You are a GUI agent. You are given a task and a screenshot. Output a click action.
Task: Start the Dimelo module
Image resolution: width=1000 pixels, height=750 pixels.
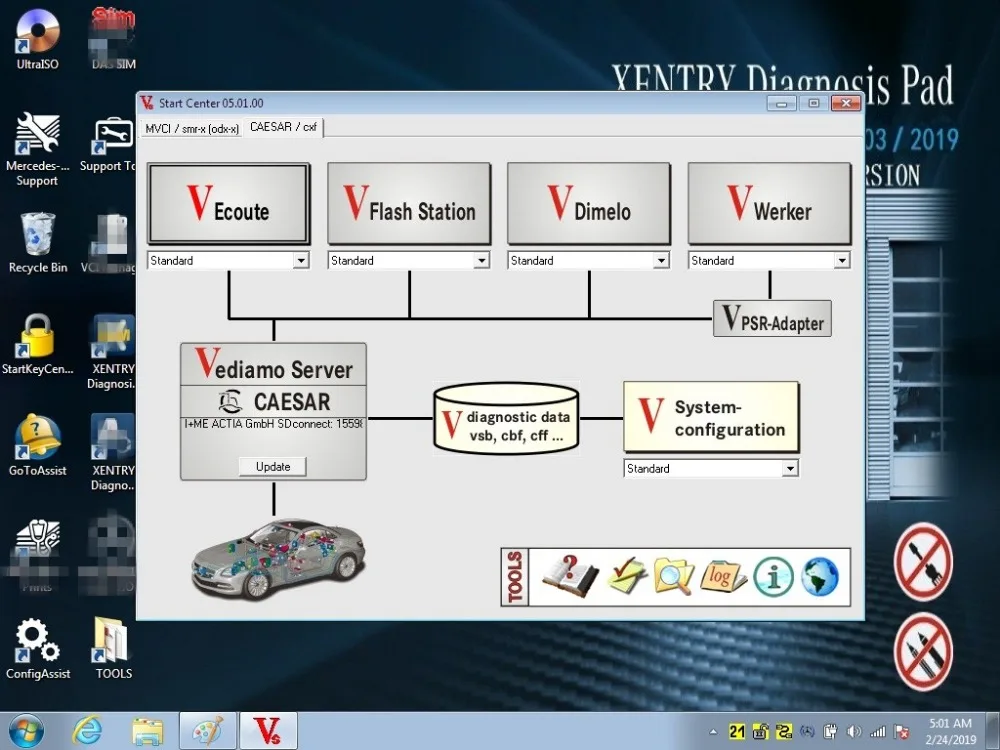[x=589, y=203]
